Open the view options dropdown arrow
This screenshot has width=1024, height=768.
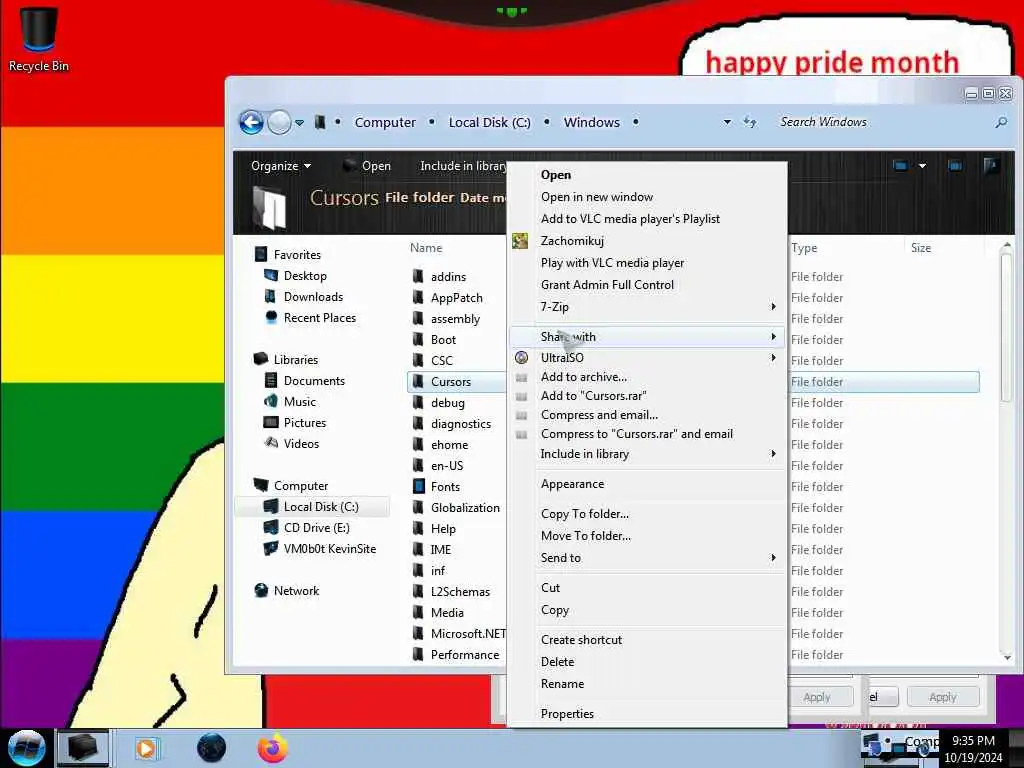click(x=922, y=166)
